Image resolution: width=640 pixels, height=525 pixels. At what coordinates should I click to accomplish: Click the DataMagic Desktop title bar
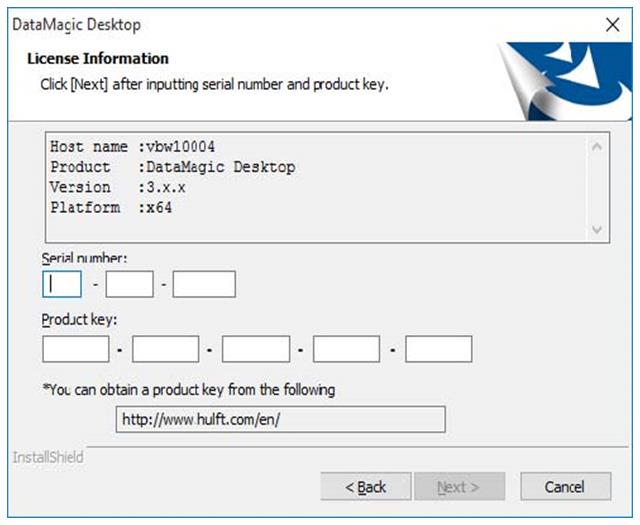pyautogui.click(x=300, y=25)
